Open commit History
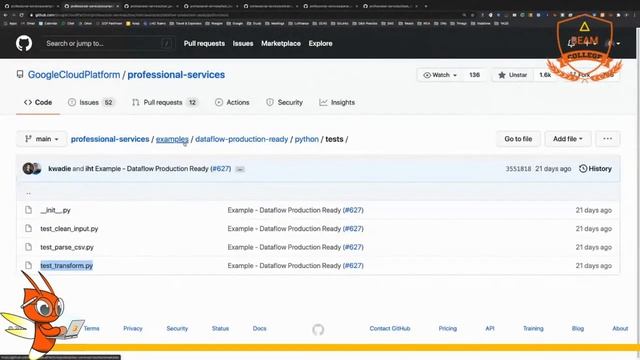This screenshot has width=640, height=360. pyautogui.click(x=595, y=169)
